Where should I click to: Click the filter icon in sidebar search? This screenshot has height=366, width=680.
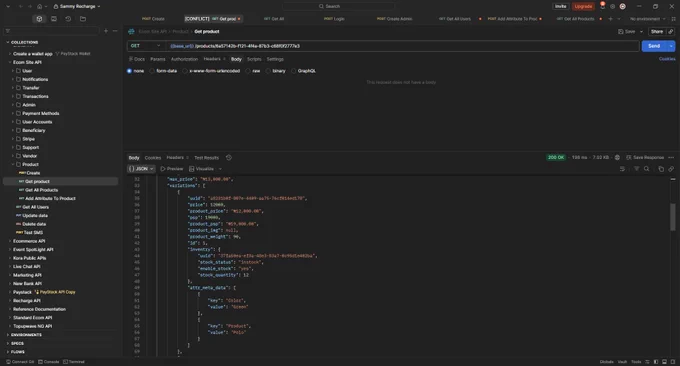pos(7,31)
